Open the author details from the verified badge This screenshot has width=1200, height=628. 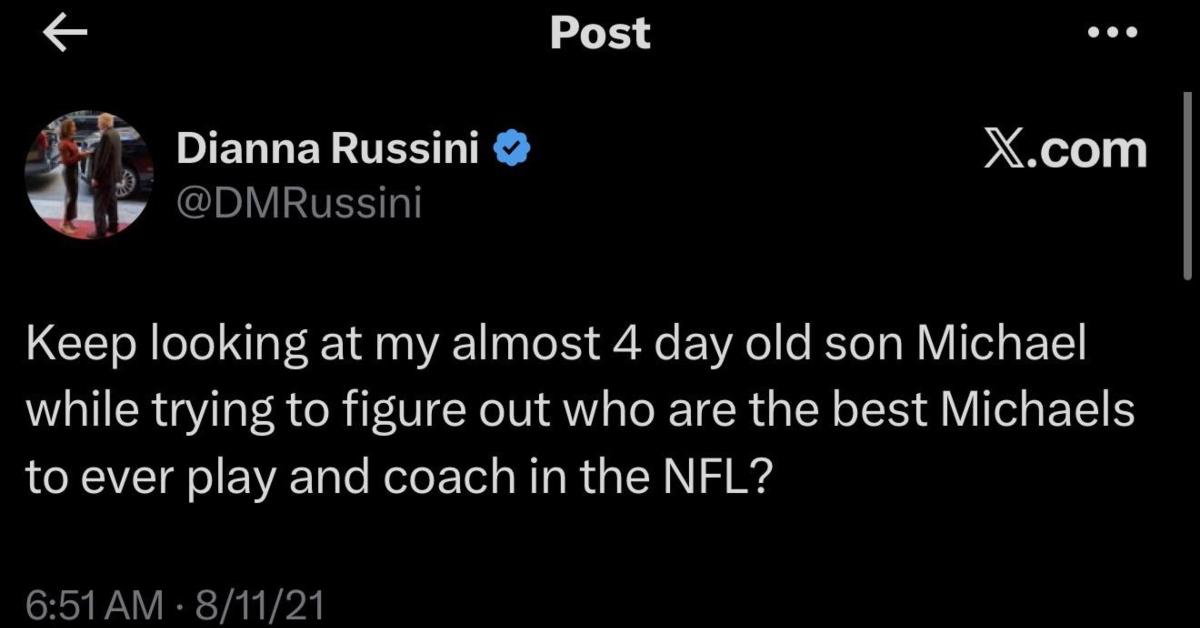click(513, 146)
